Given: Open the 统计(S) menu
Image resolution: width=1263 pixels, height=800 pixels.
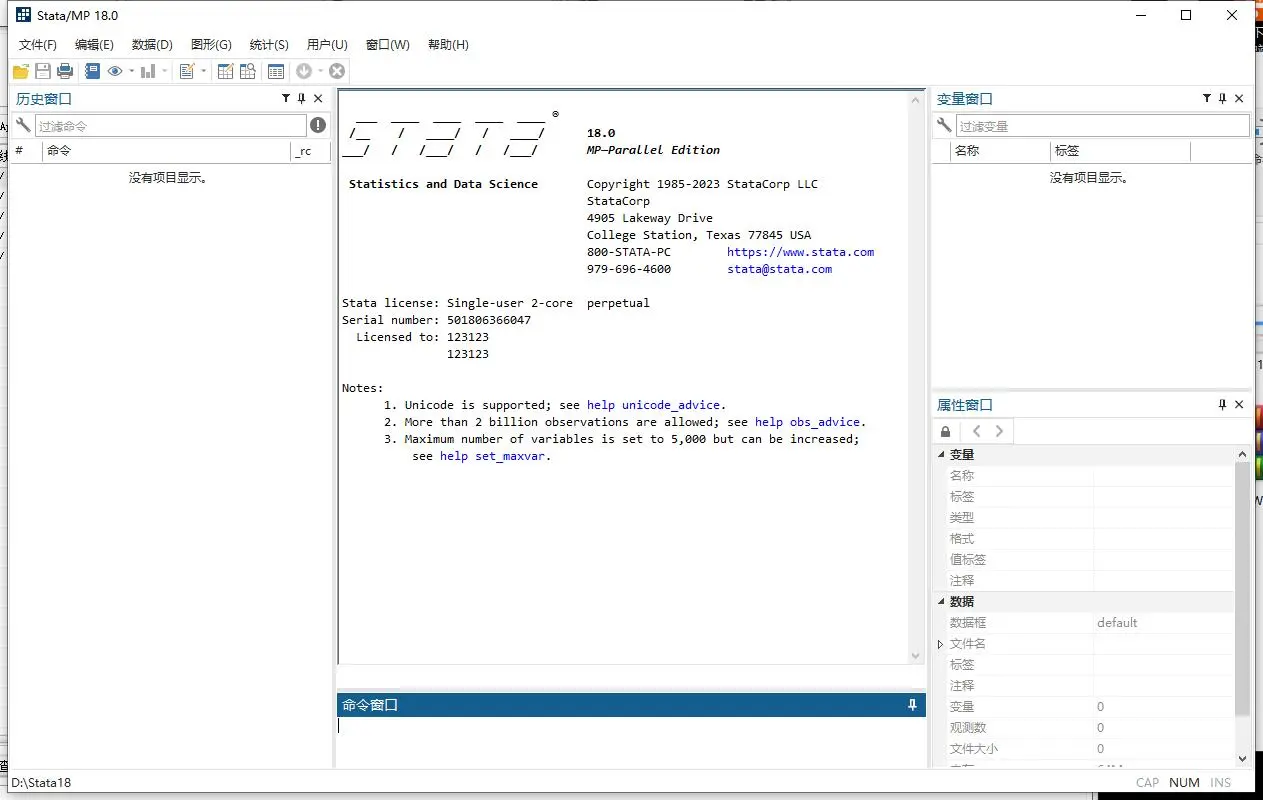Looking at the screenshot, I should click(267, 44).
